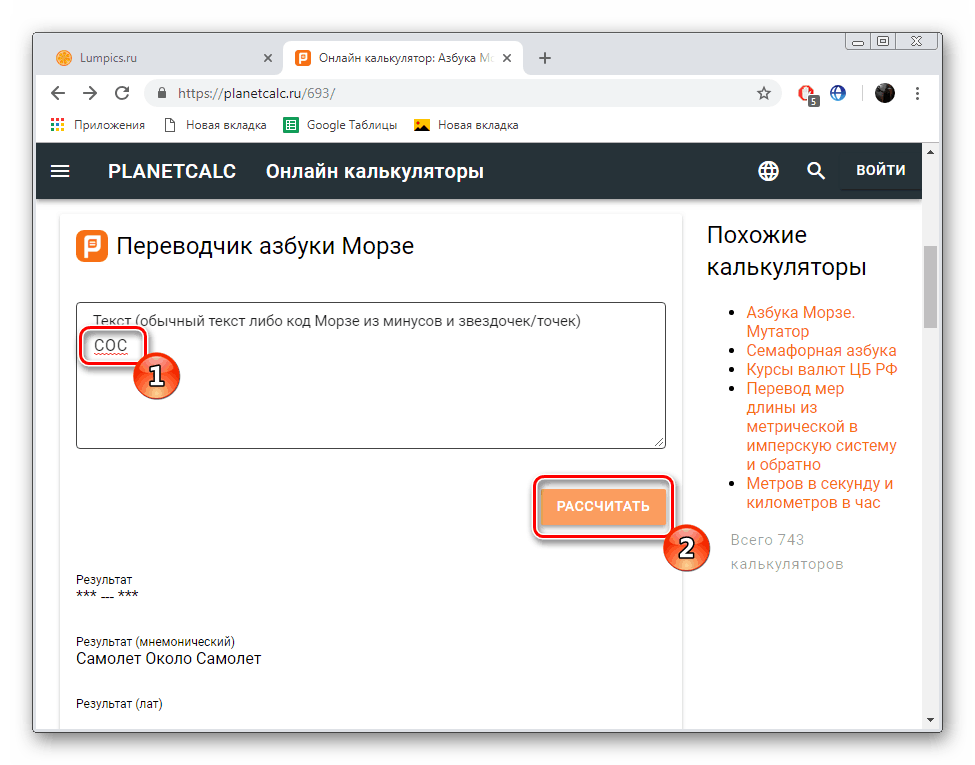Select the Онлайн калькулятор: Азбука tab
The width and height of the screenshot is (975, 765).
click(x=404, y=58)
